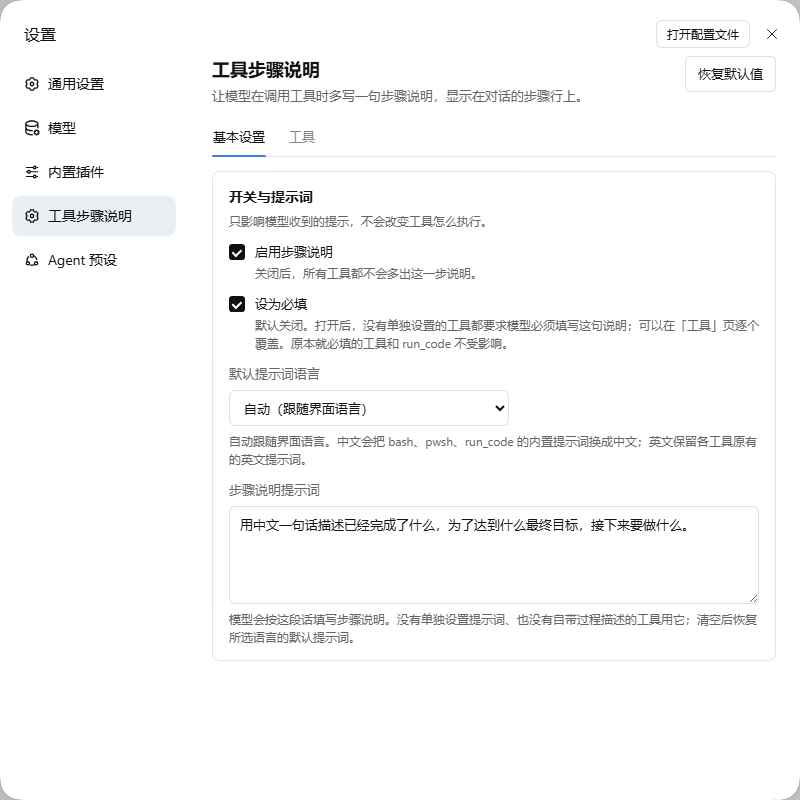This screenshot has height=800, width=800.
Task: Click the 开关与提示词 section heading
Action: [270, 197]
